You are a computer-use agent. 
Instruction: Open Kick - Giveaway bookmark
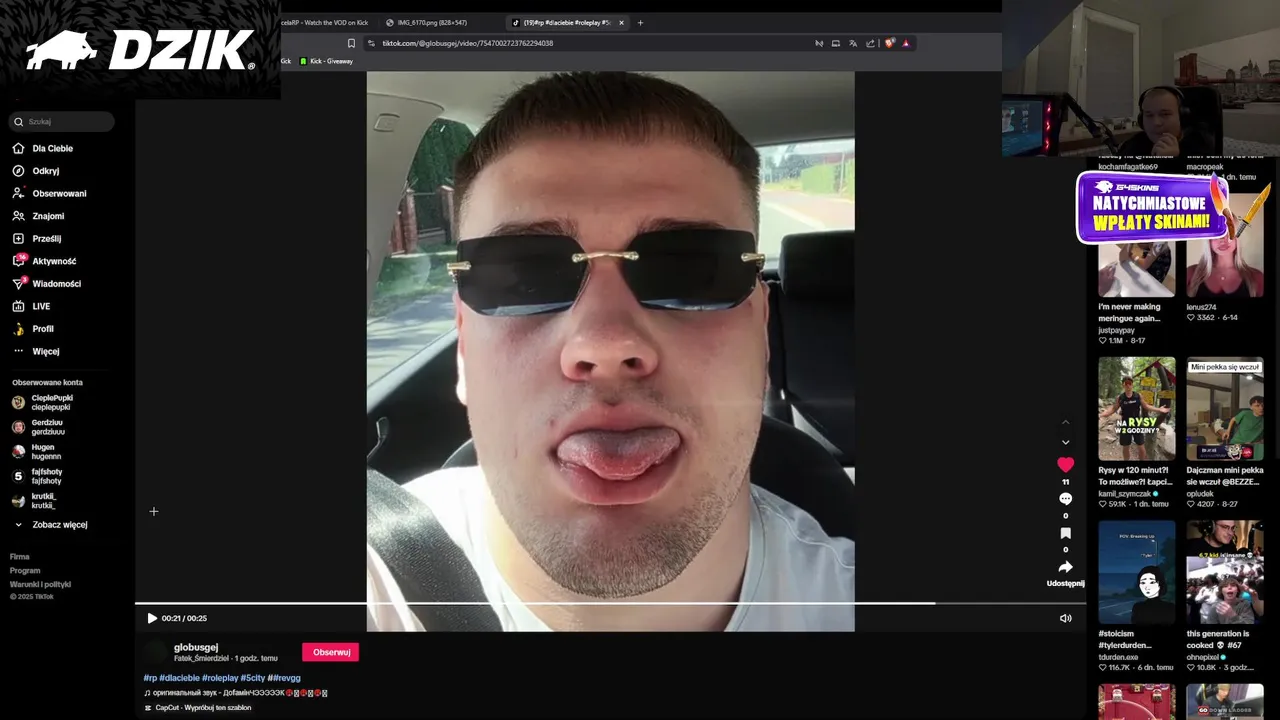click(326, 61)
